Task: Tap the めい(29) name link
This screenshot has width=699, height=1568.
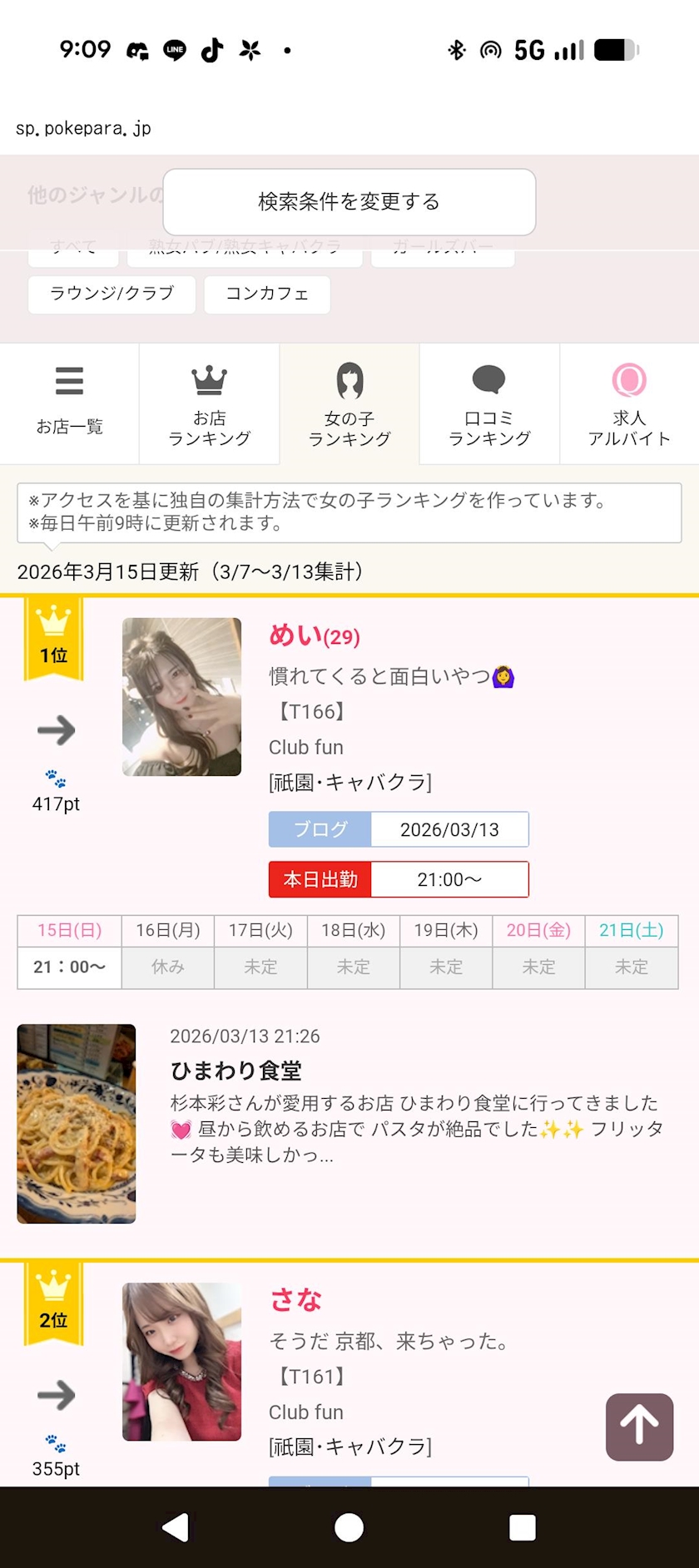Action: click(315, 636)
